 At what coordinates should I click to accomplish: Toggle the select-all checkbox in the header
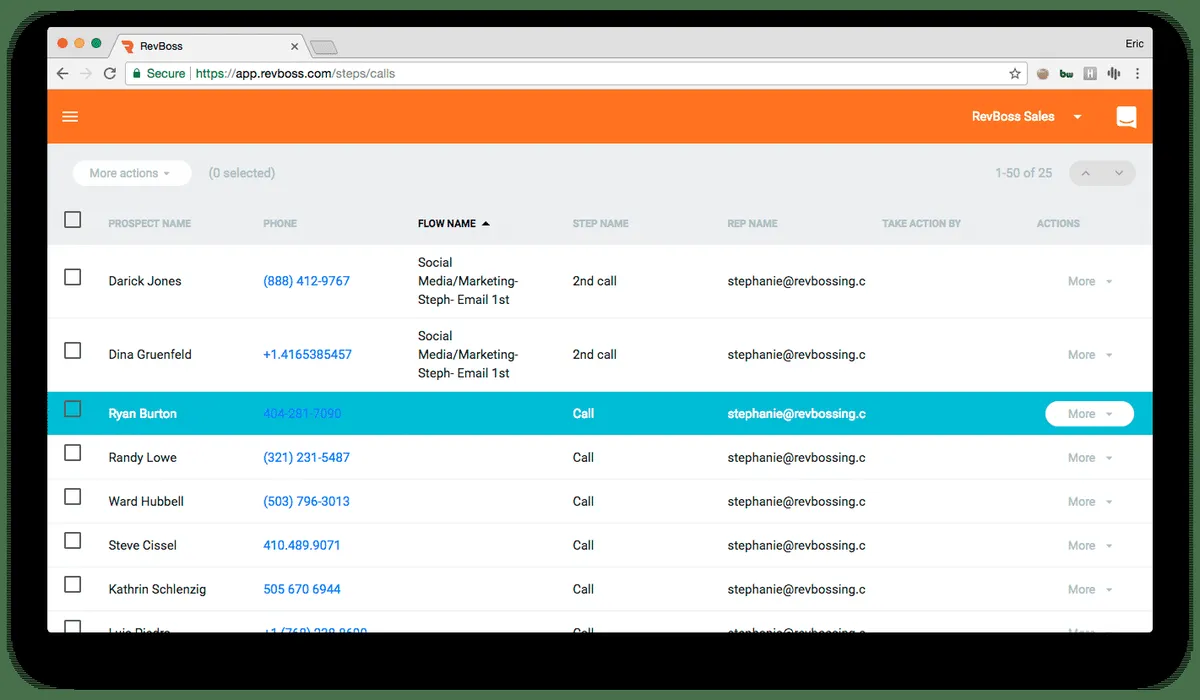(72, 219)
